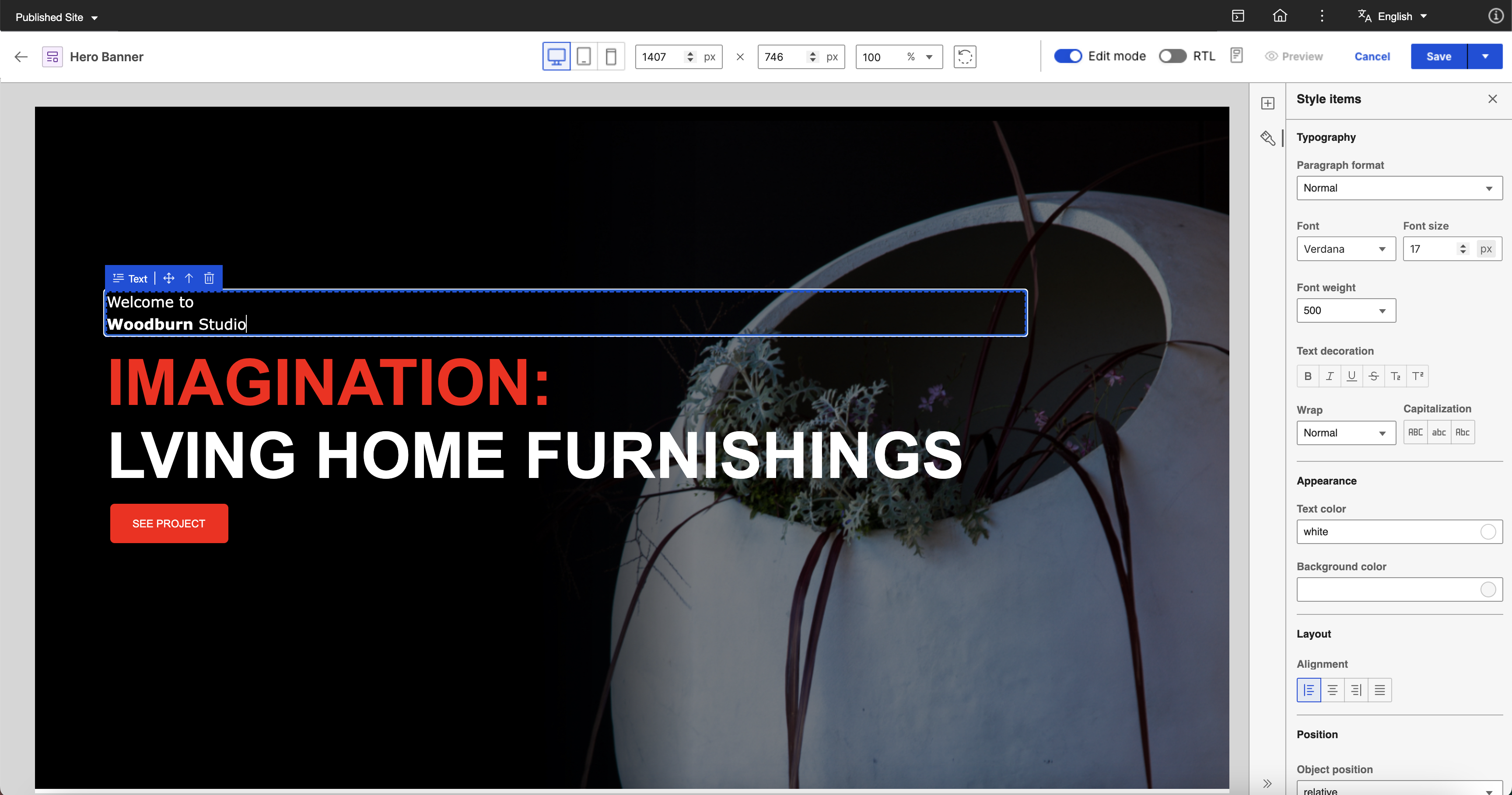Open the Background color swatch
Image resolution: width=1512 pixels, height=795 pixels.
tap(1488, 589)
